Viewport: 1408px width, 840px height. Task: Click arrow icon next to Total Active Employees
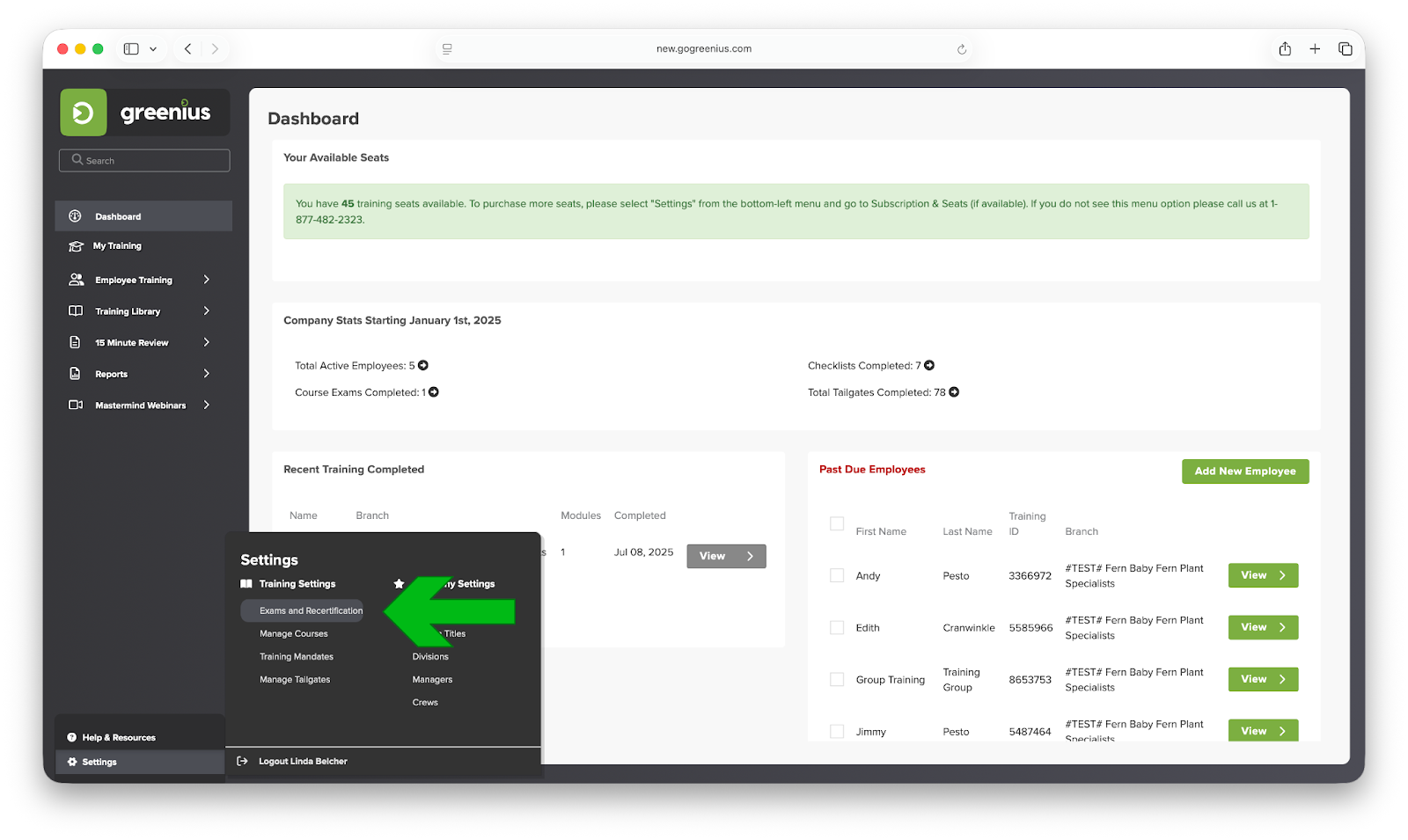(x=423, y=366)
